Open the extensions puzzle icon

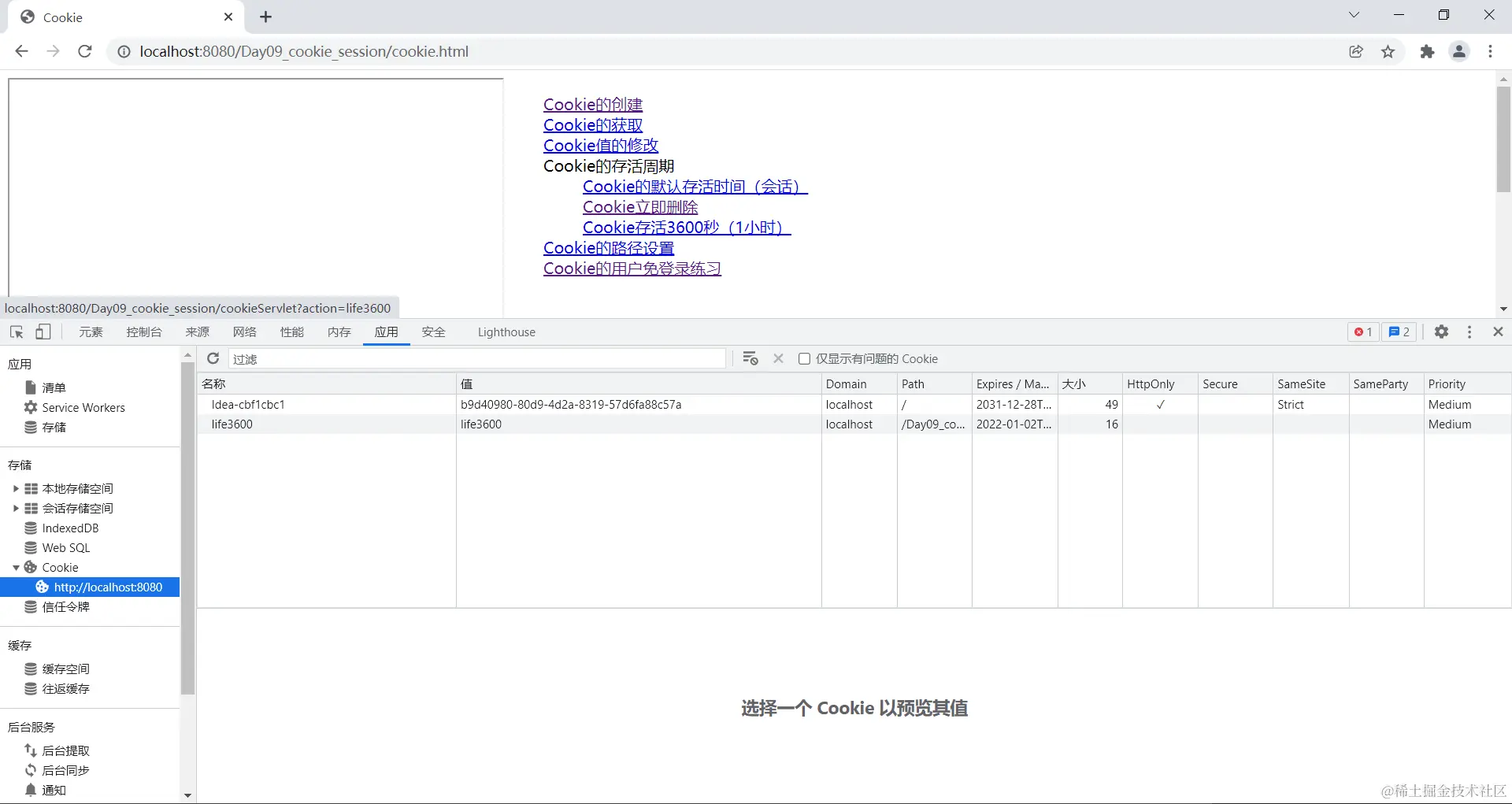point(1427,51)
